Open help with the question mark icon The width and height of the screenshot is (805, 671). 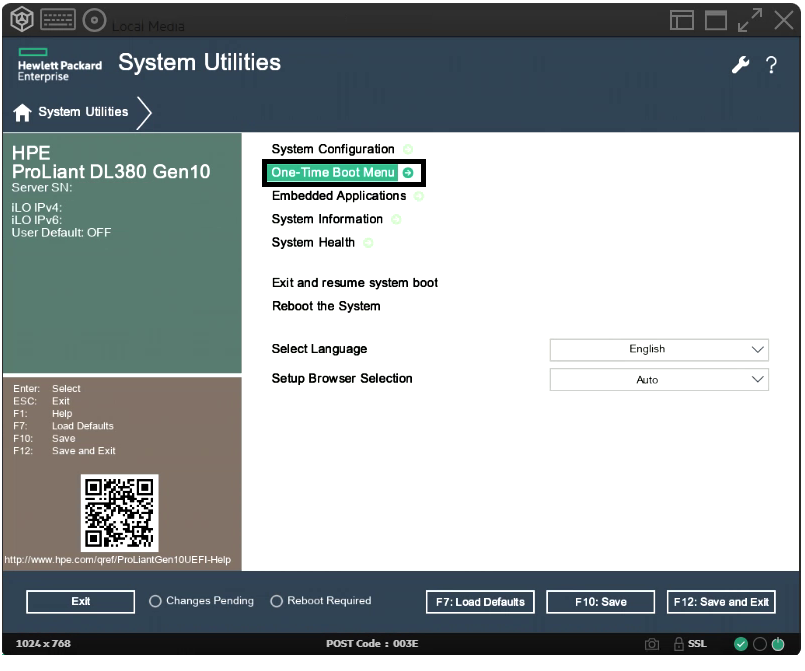click(x=772, y=65)
